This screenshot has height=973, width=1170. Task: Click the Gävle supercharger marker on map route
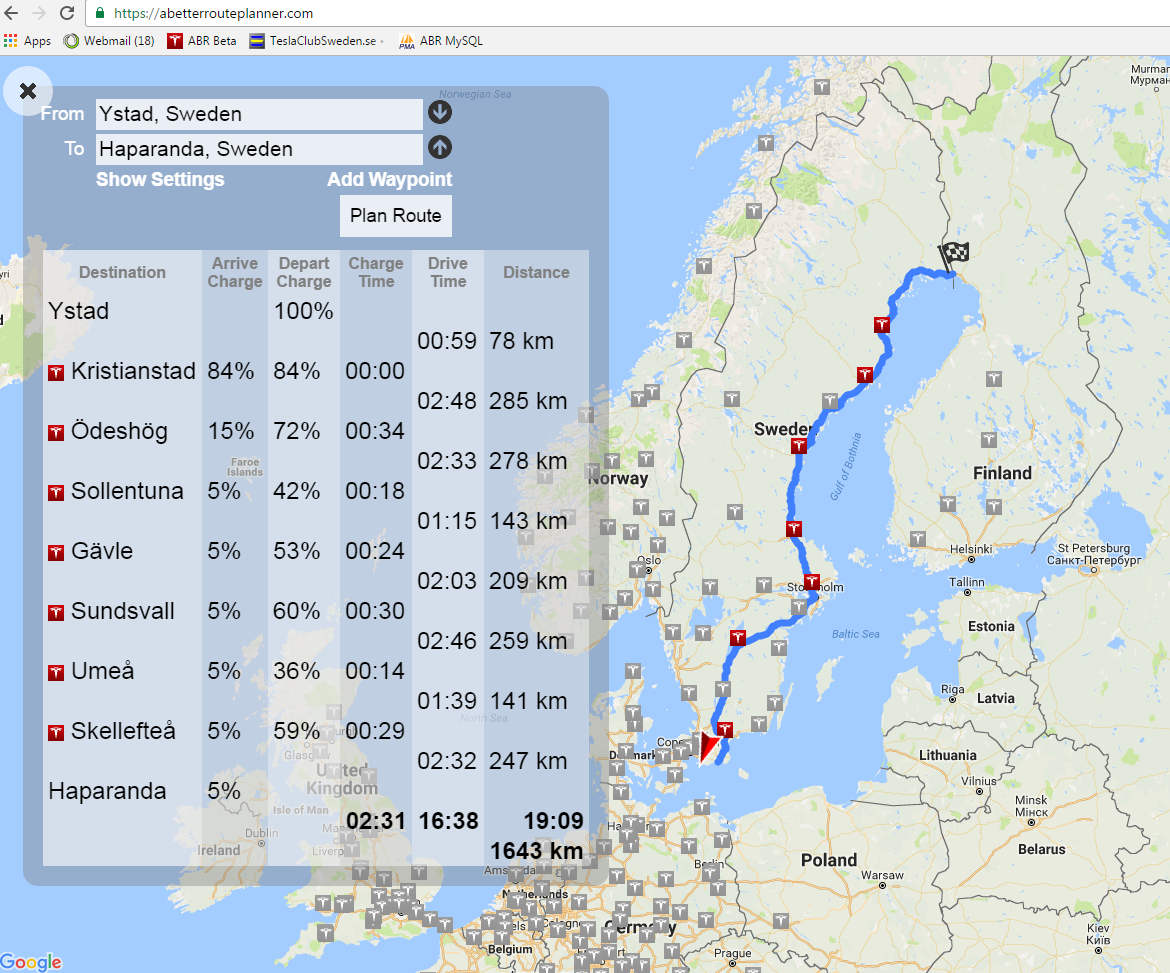(x=794, y=529)
